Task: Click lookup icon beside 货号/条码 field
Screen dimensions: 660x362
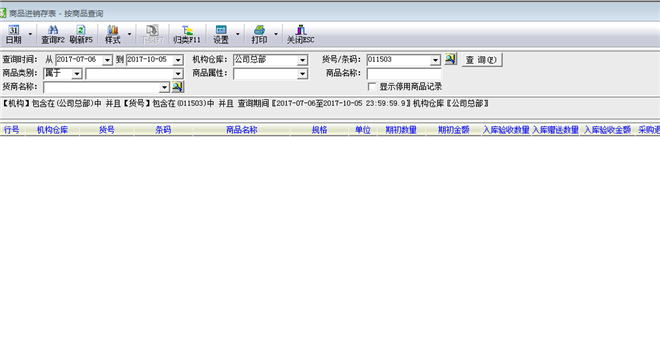Action: [x=450, y=59]
